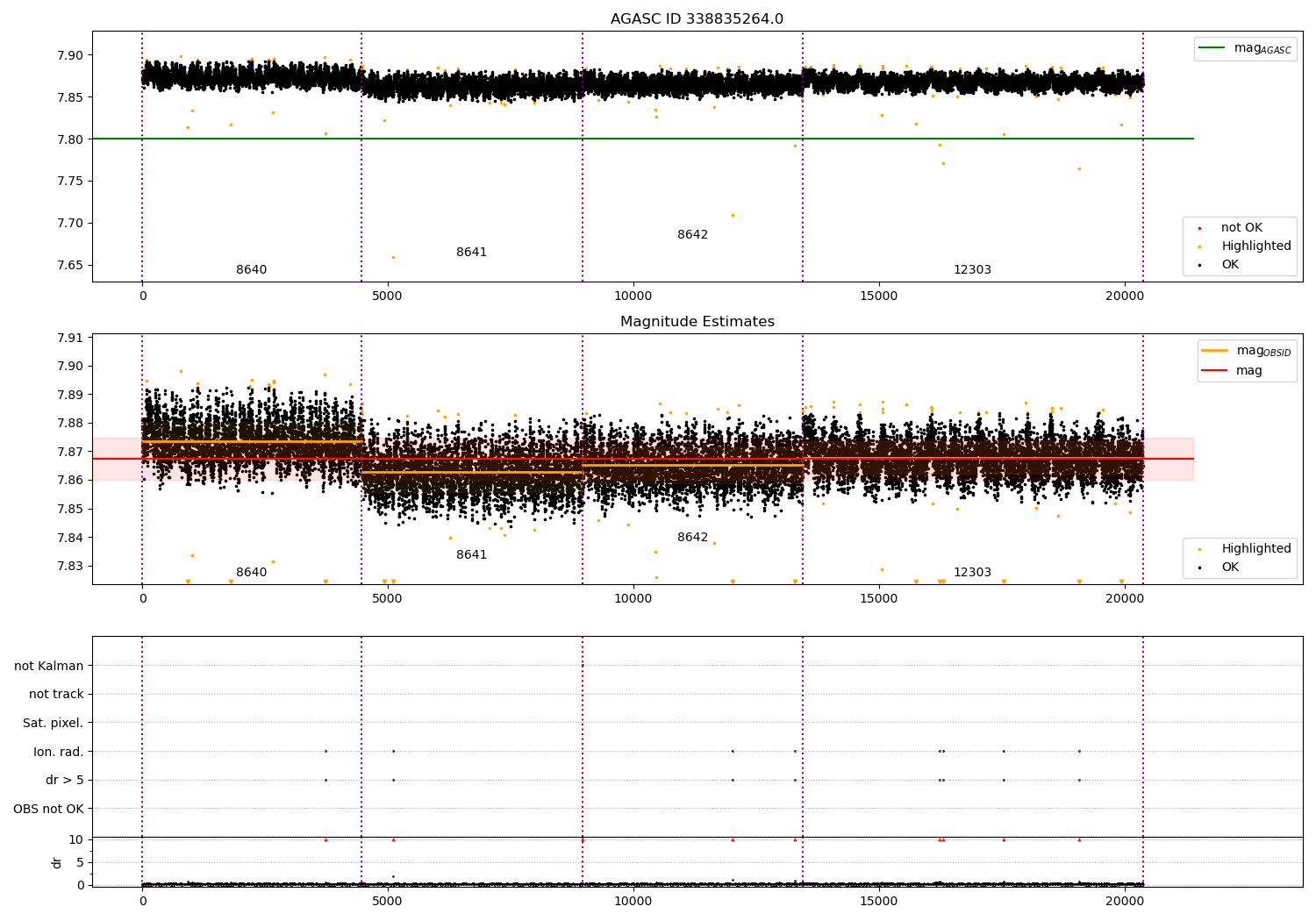Image resolution: width=1316 pixels, height=921 pixels.
Task: Click the 8642 label in Magnitude Estimates plot
Action: [x=692, y=538]
